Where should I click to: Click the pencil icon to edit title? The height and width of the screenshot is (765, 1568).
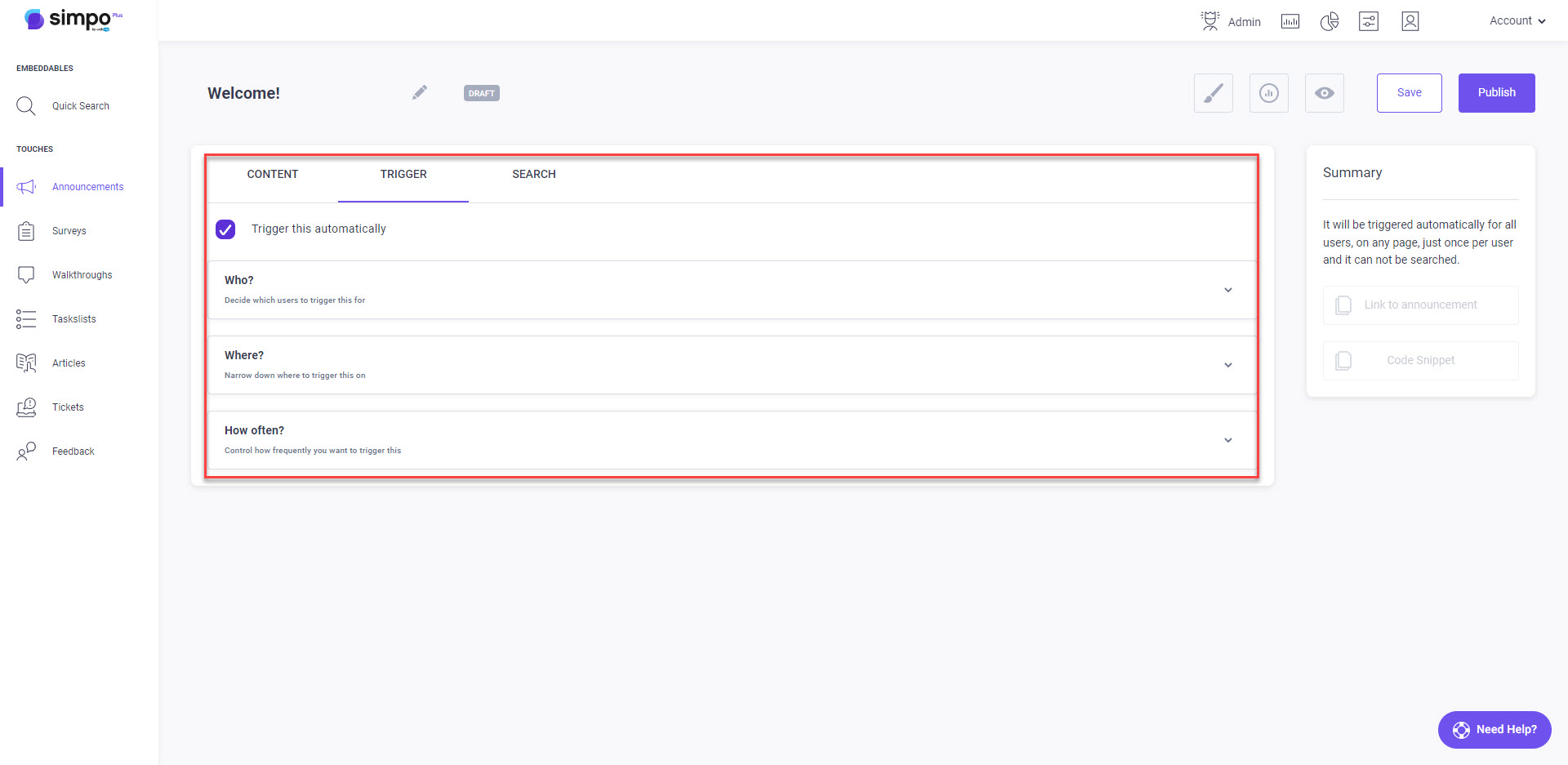click(420, 92)
